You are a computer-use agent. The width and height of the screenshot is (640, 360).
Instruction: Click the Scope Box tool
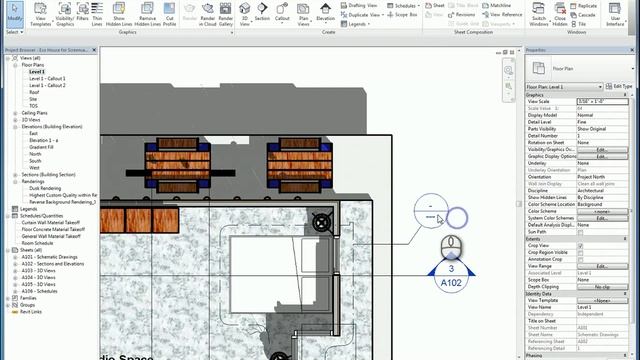402,14
